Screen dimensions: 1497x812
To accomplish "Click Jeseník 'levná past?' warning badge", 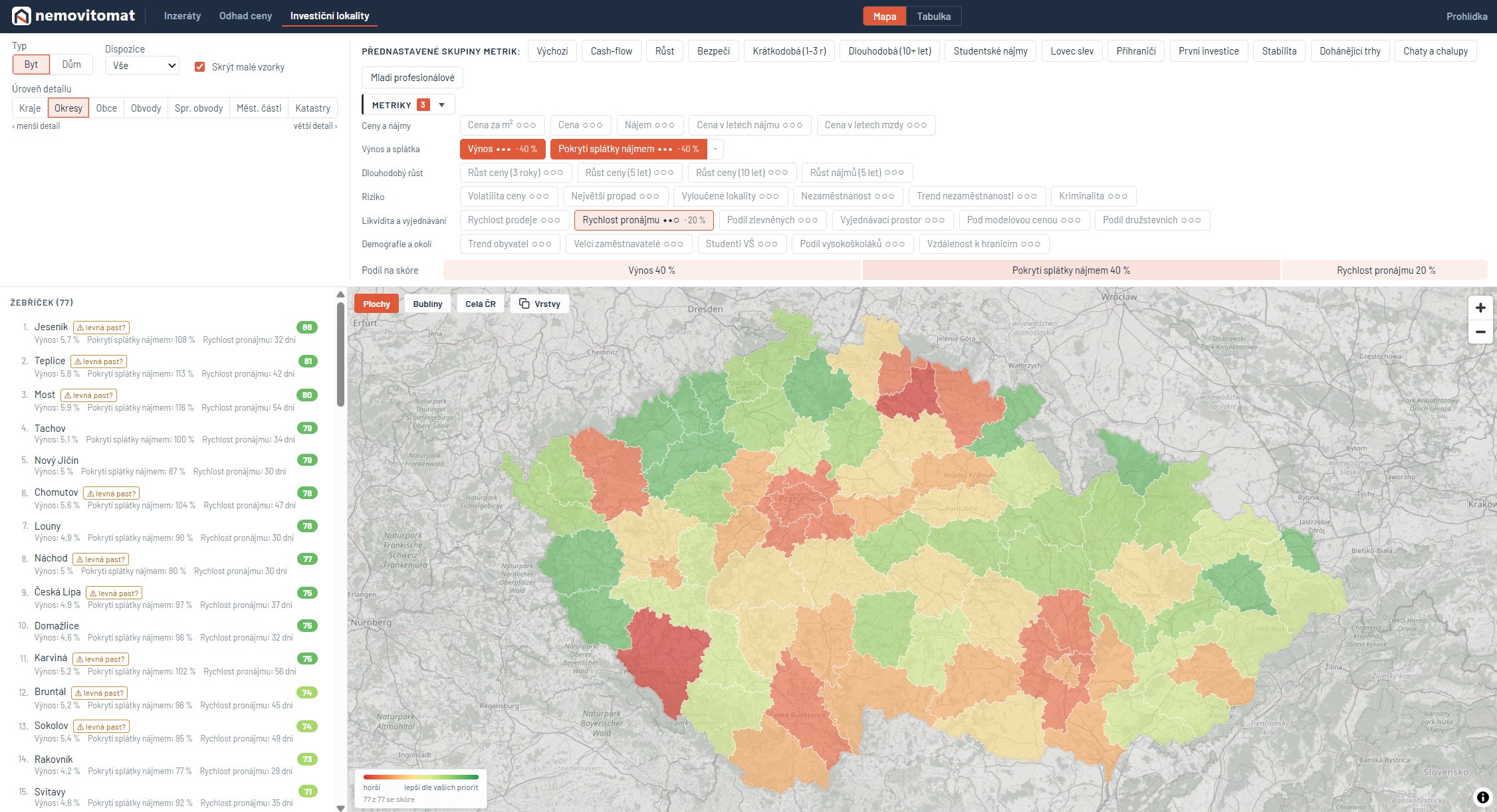I will tap(101, 328).
